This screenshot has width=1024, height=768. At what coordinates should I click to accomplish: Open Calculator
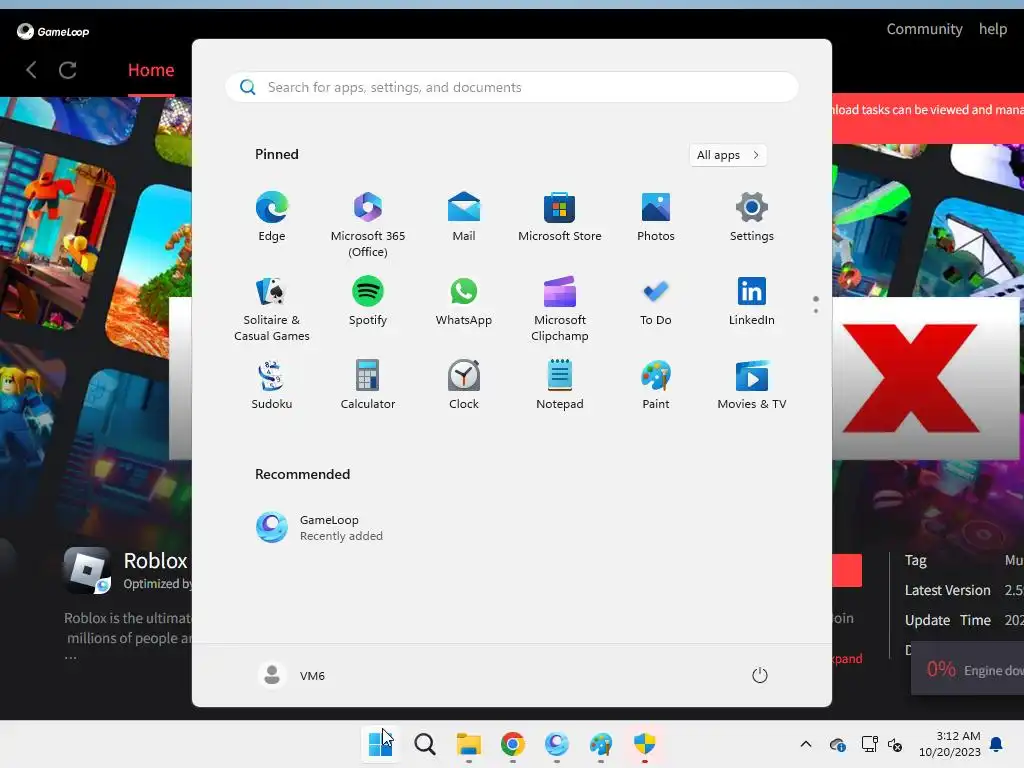[x=368, y=385]
